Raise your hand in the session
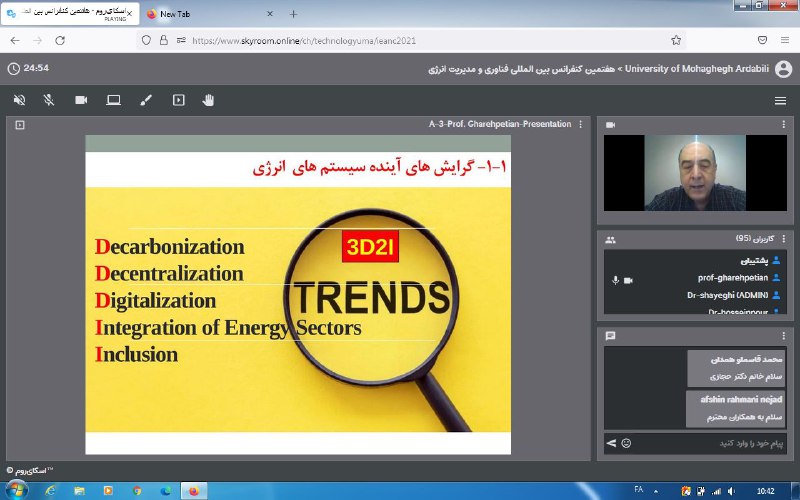The width and height of the screenshot is (800, 500). click(208, 100)
